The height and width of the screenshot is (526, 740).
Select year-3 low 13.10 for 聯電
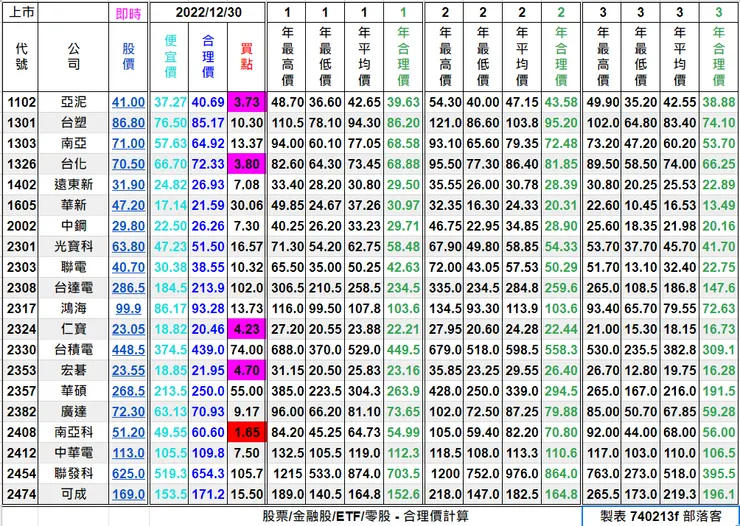[640, 267]
